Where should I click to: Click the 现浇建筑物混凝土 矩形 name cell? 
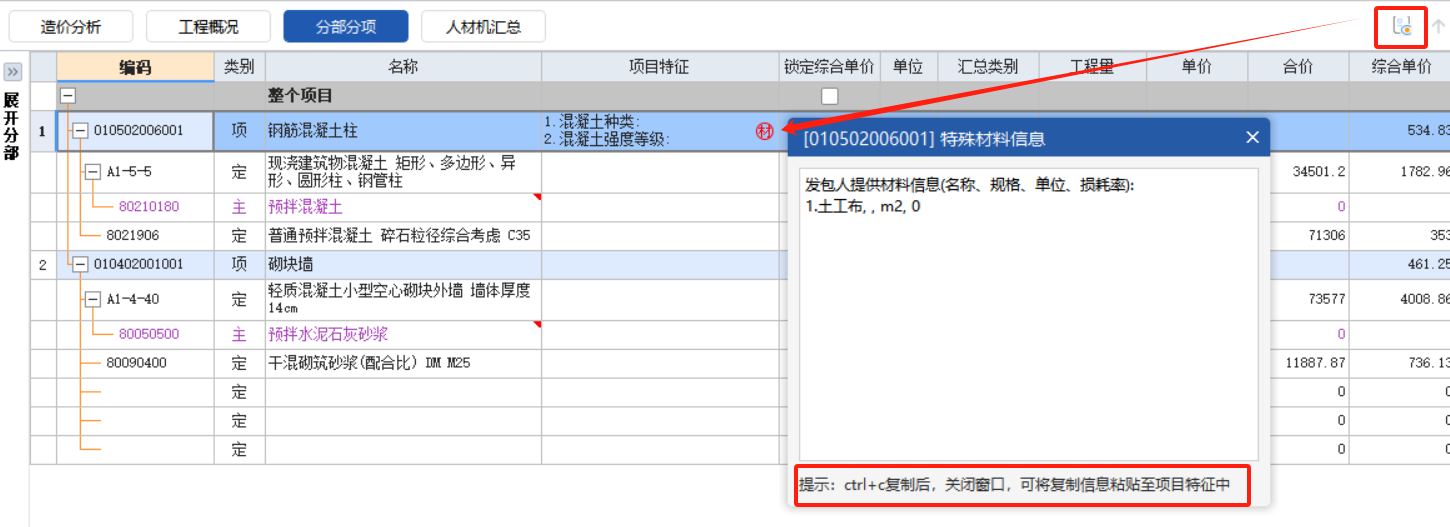click(x=403, y=172)
